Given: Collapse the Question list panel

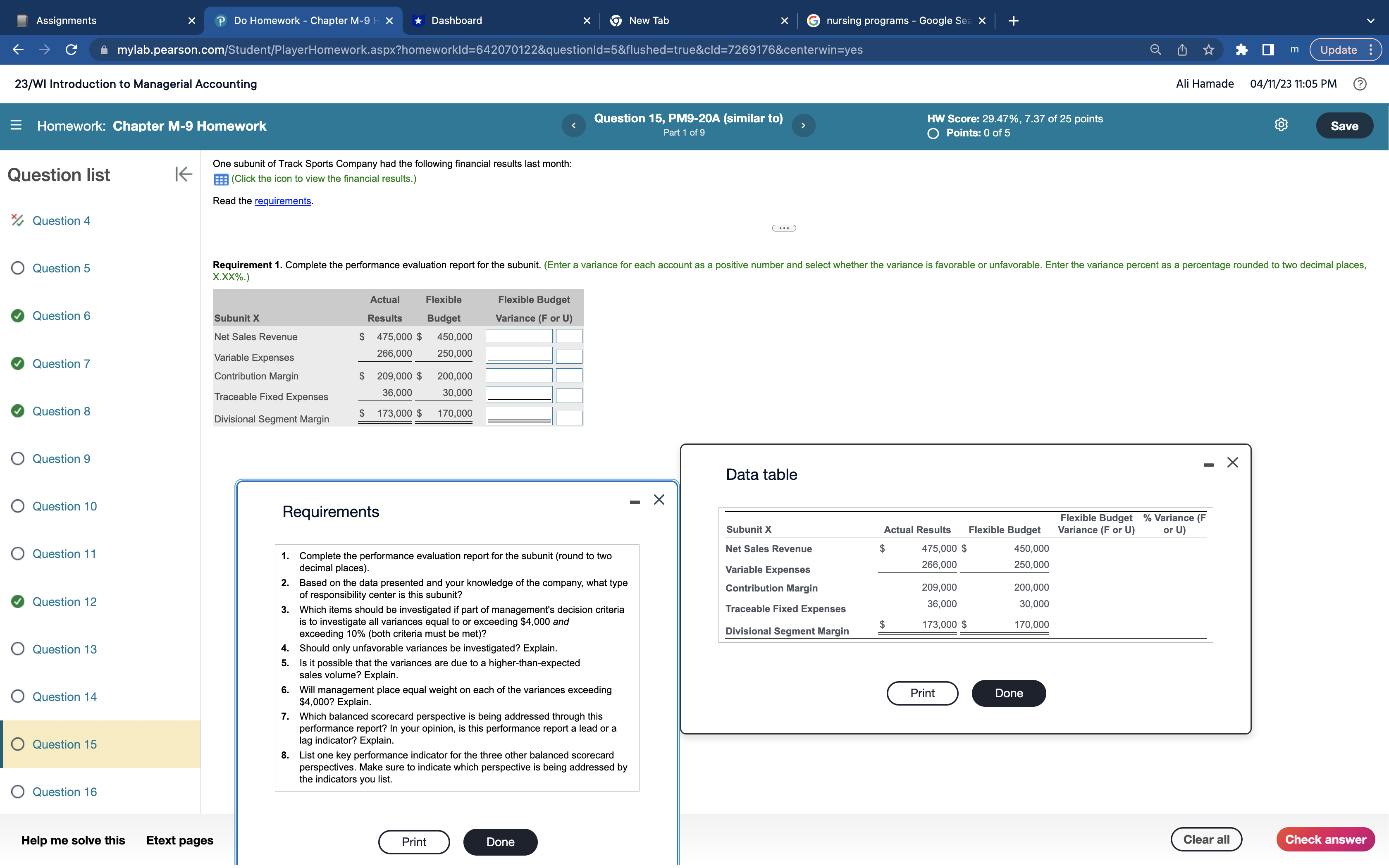Looking at the screenshot, I should click(183, 174).
